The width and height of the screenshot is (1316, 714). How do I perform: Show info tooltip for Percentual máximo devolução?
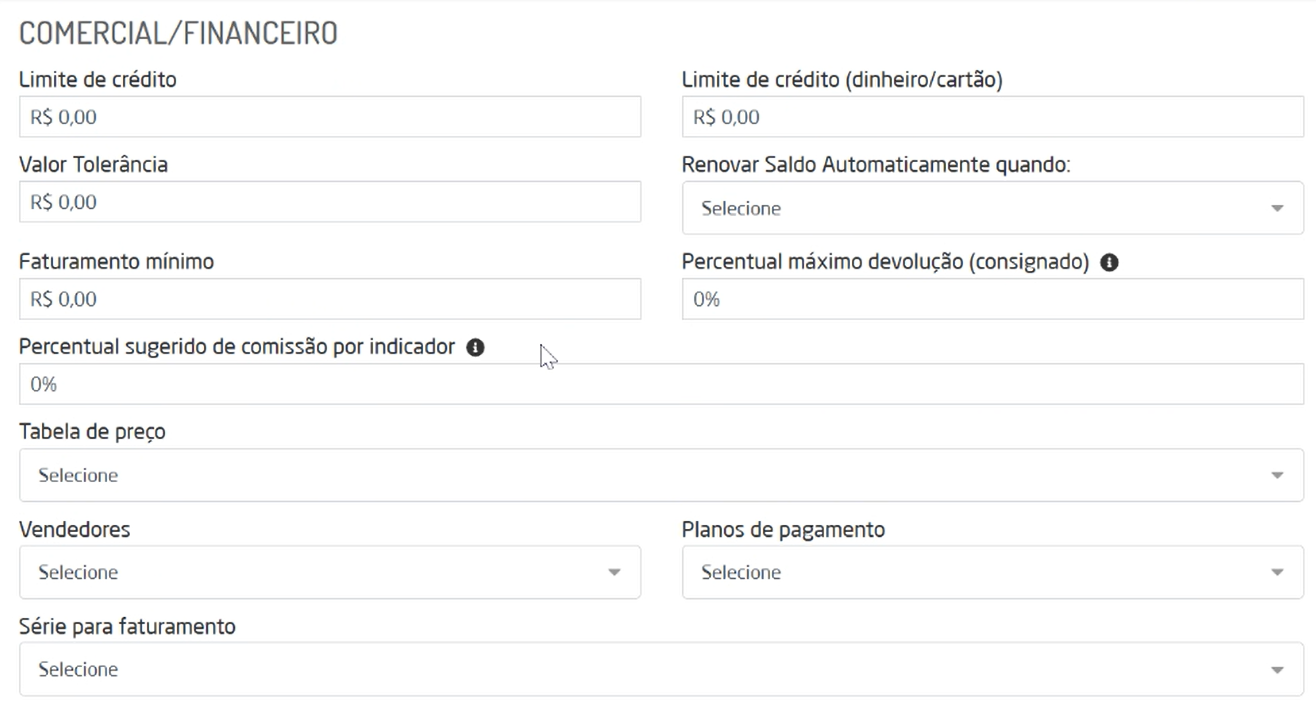[x=1109, y=263]
